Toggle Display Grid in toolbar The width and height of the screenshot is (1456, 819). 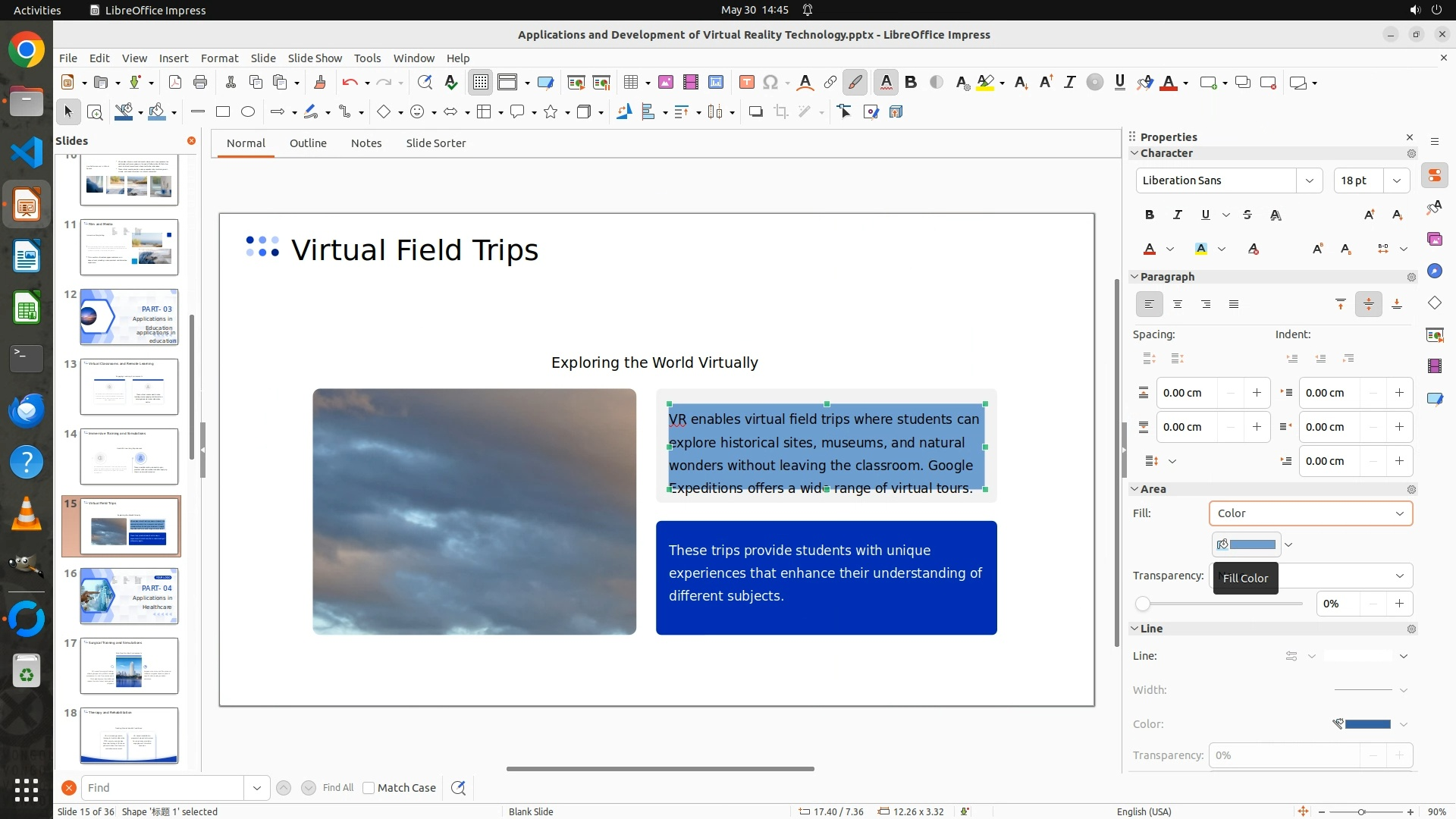[481, 83]
